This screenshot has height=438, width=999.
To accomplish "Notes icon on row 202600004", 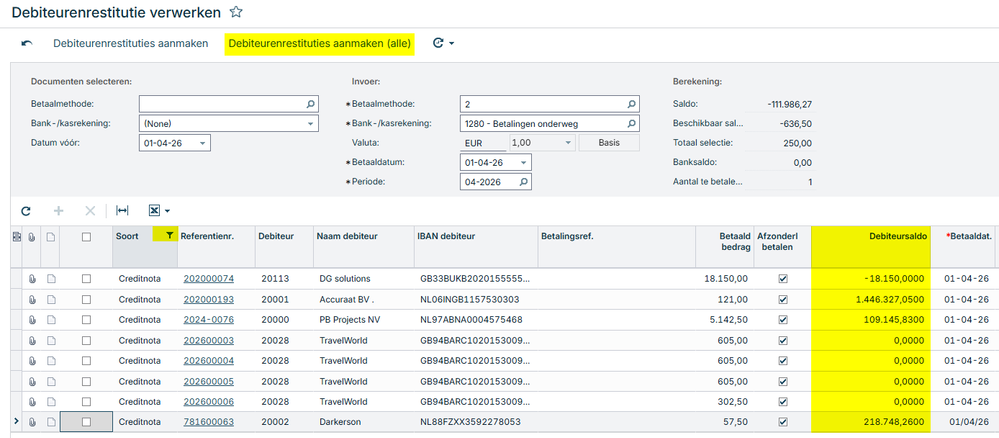I will (x=50, y=361).
